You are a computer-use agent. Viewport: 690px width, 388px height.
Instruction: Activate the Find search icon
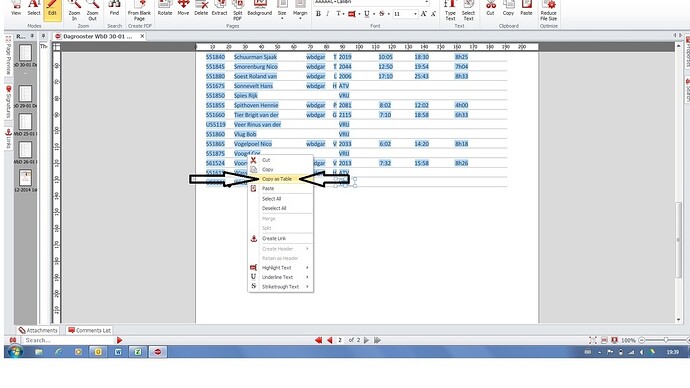pyautogui.click(x=114, y=8)
